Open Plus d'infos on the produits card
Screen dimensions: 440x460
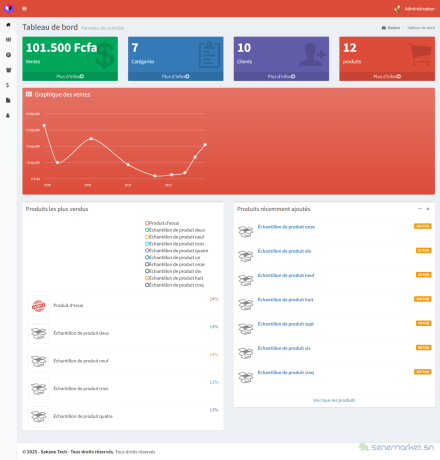(387, 76)
